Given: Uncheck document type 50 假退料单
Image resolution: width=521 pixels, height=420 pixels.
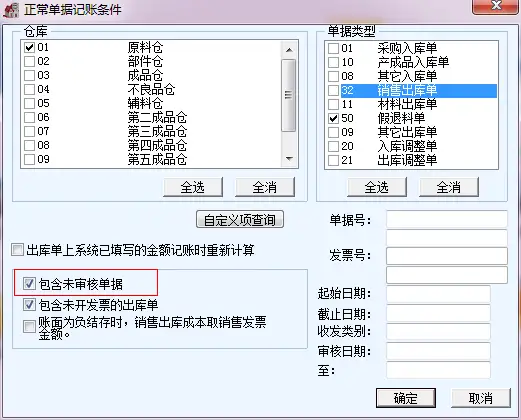Looking at the screenshot, I should pos(333,118).
